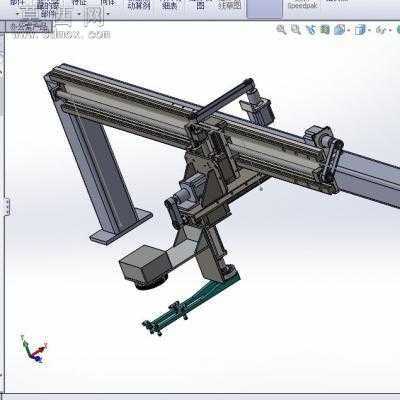Toggle the Section View icon
Image resolution: width=400 pixels, height=400 pixels.
325,30
